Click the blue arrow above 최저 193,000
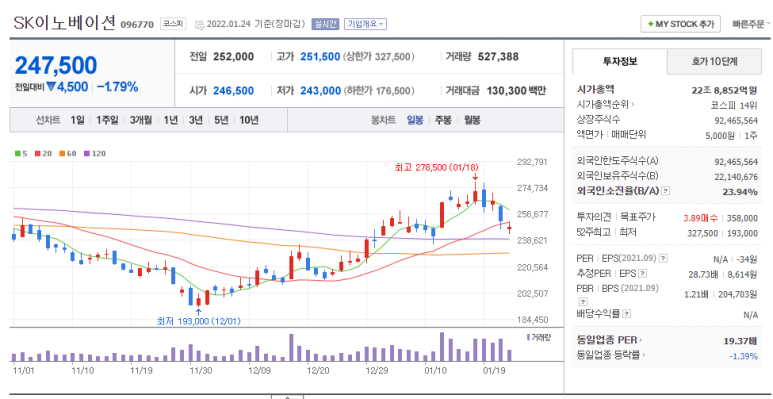This screenshot has width=773, height=399. pos(199,312)
